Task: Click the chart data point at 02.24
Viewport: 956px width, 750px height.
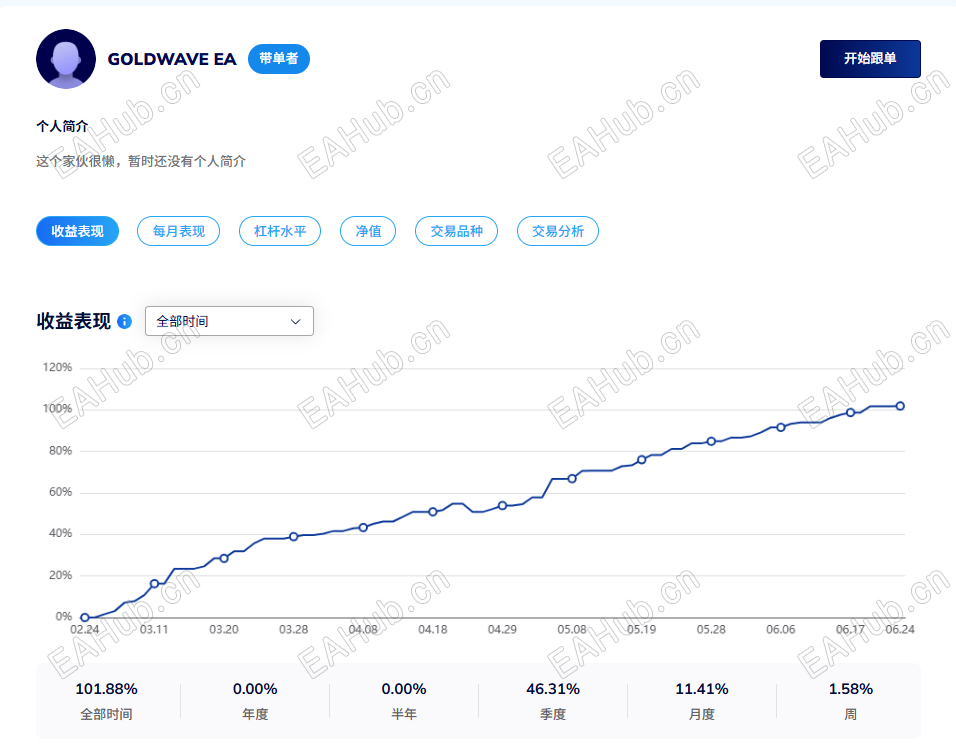Action: (85, 618)
